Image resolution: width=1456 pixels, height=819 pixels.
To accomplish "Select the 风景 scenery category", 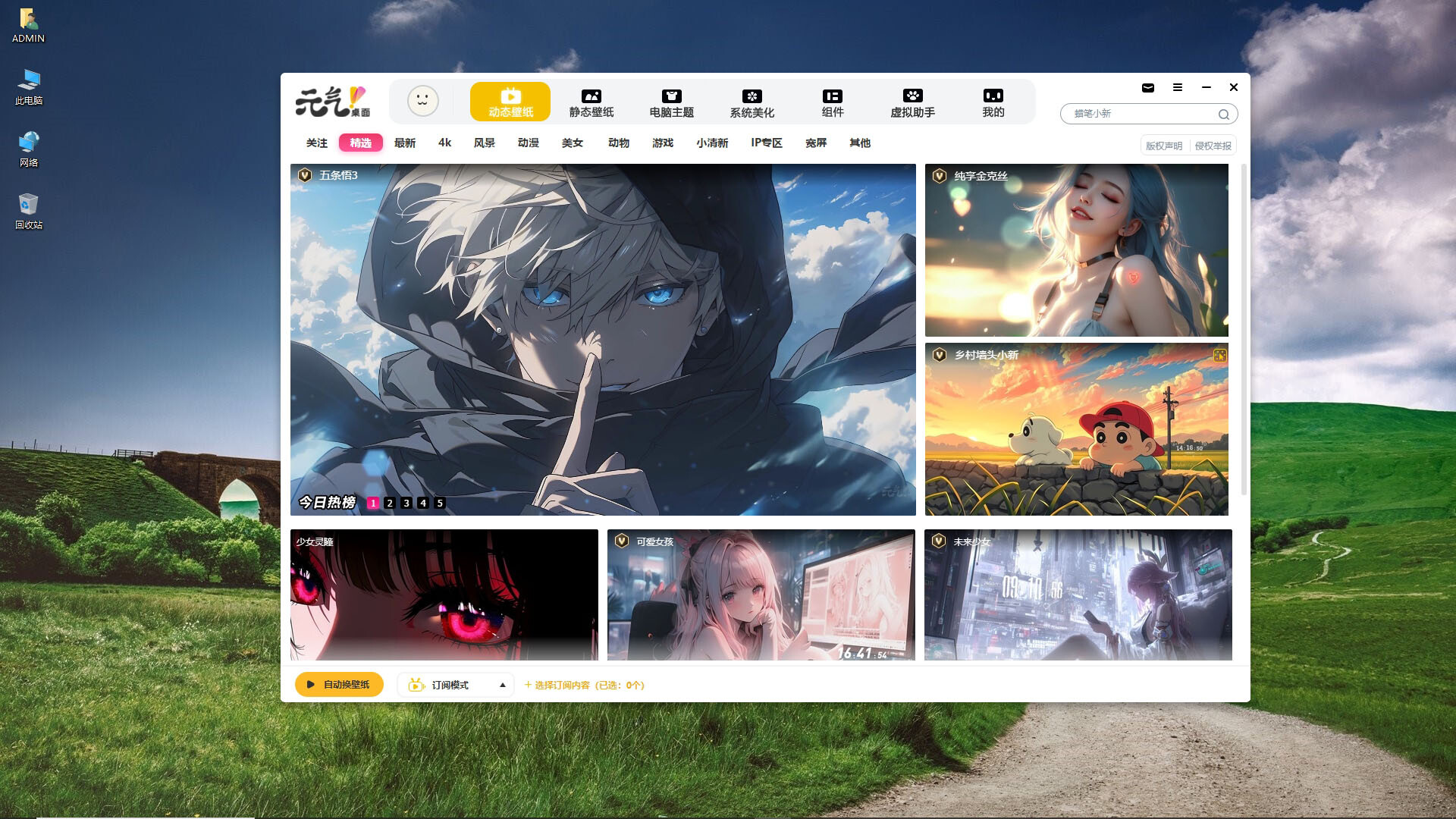I will (x=483, y=143).
